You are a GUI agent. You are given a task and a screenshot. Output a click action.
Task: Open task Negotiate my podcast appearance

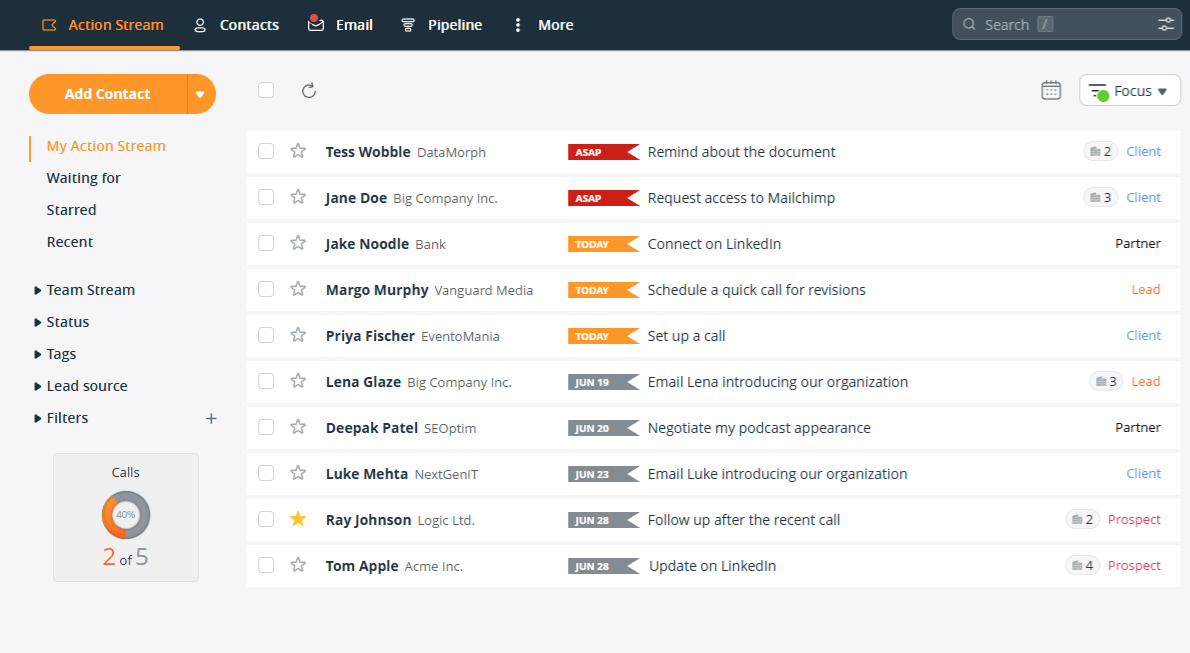click(759, 428)
